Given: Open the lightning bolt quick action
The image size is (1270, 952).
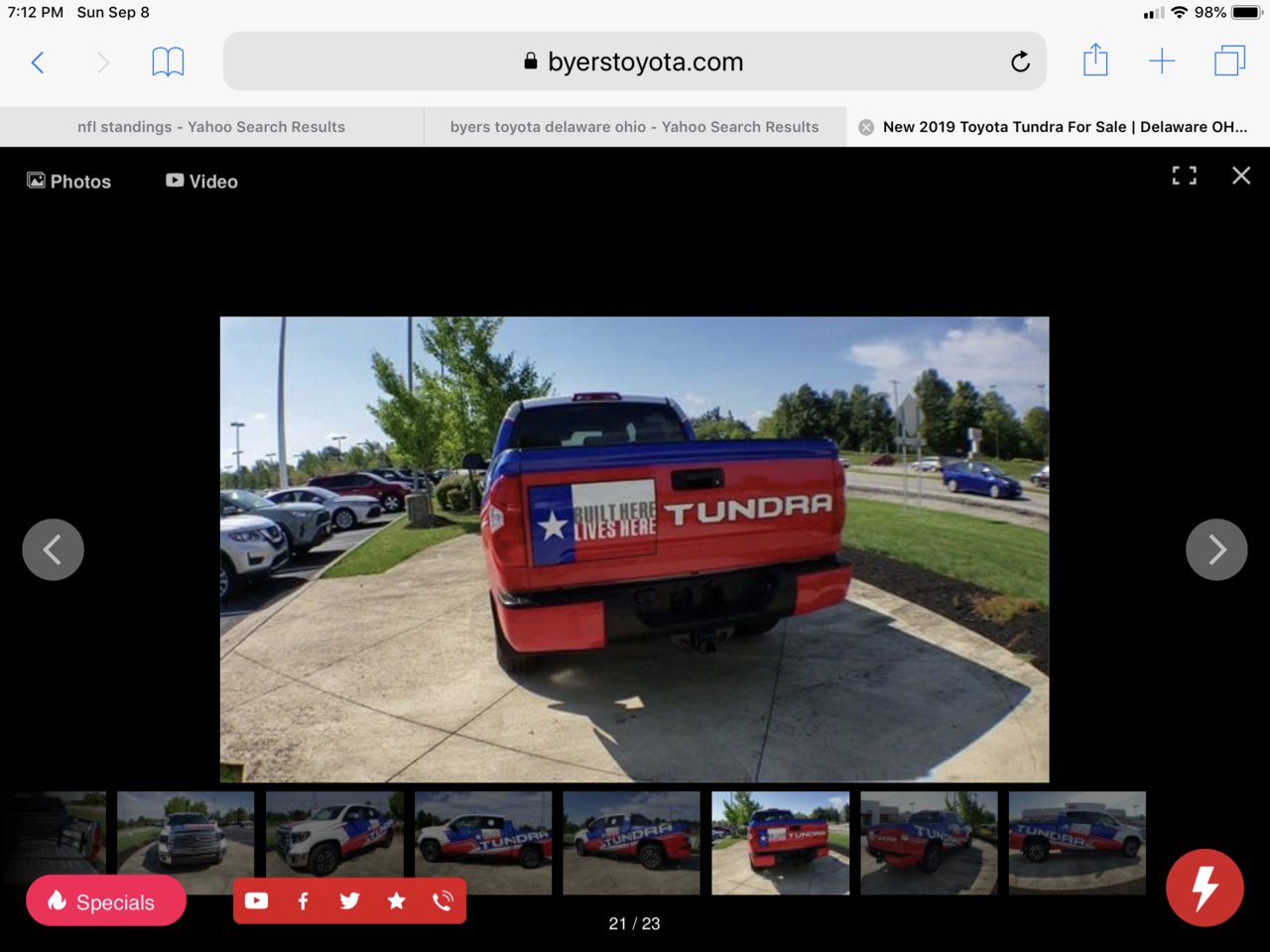Looking at the screenshot, I should click(1205, 888).
